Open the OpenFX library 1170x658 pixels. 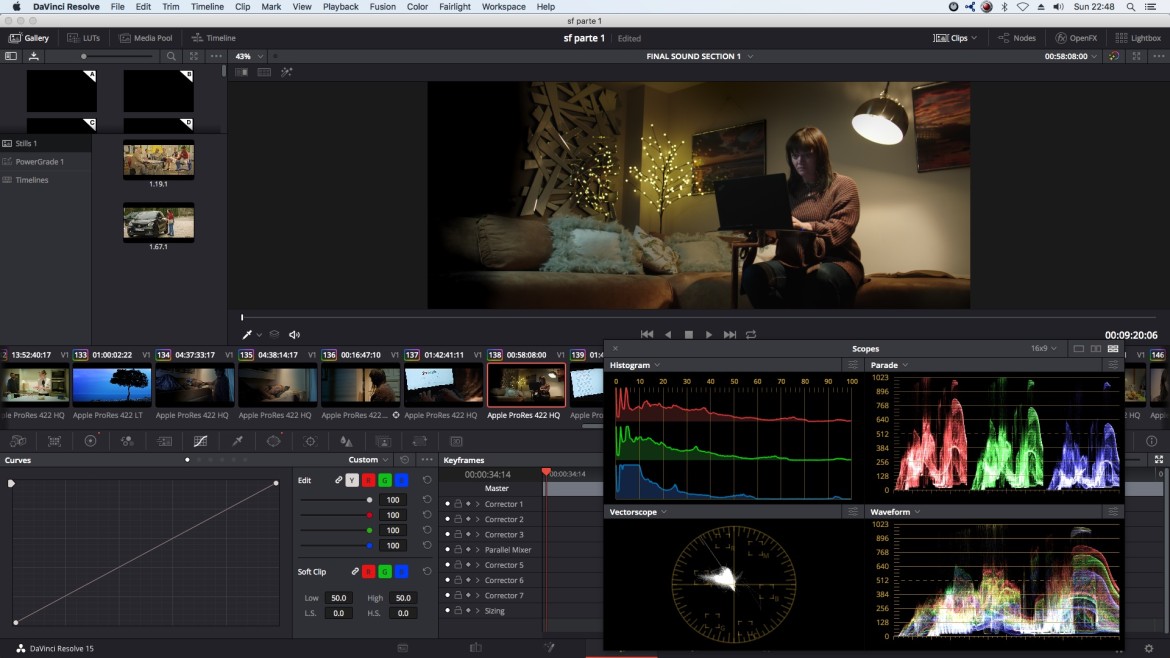1076,38
